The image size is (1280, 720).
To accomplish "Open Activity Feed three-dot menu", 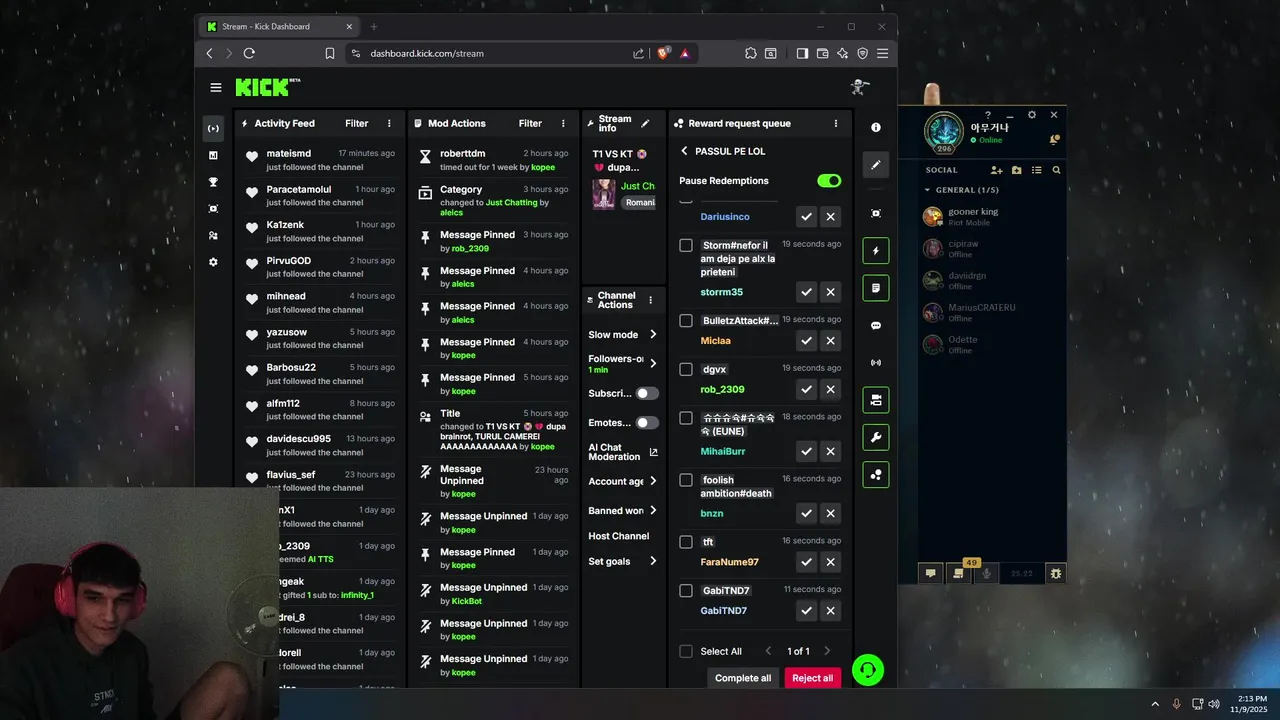I will click(x=389, y=124).
